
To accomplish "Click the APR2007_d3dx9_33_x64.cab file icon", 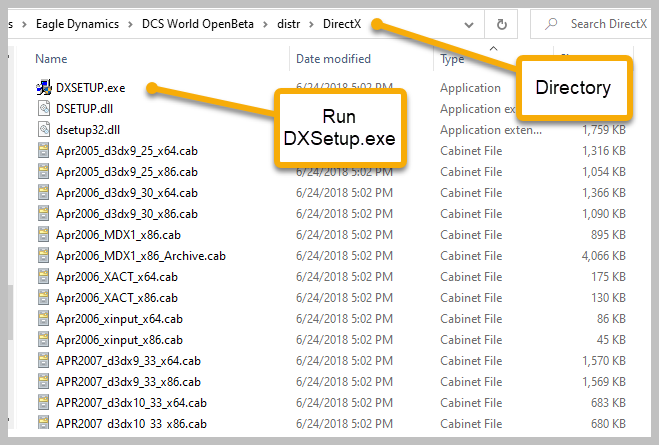I will click(x=43, y=361).
